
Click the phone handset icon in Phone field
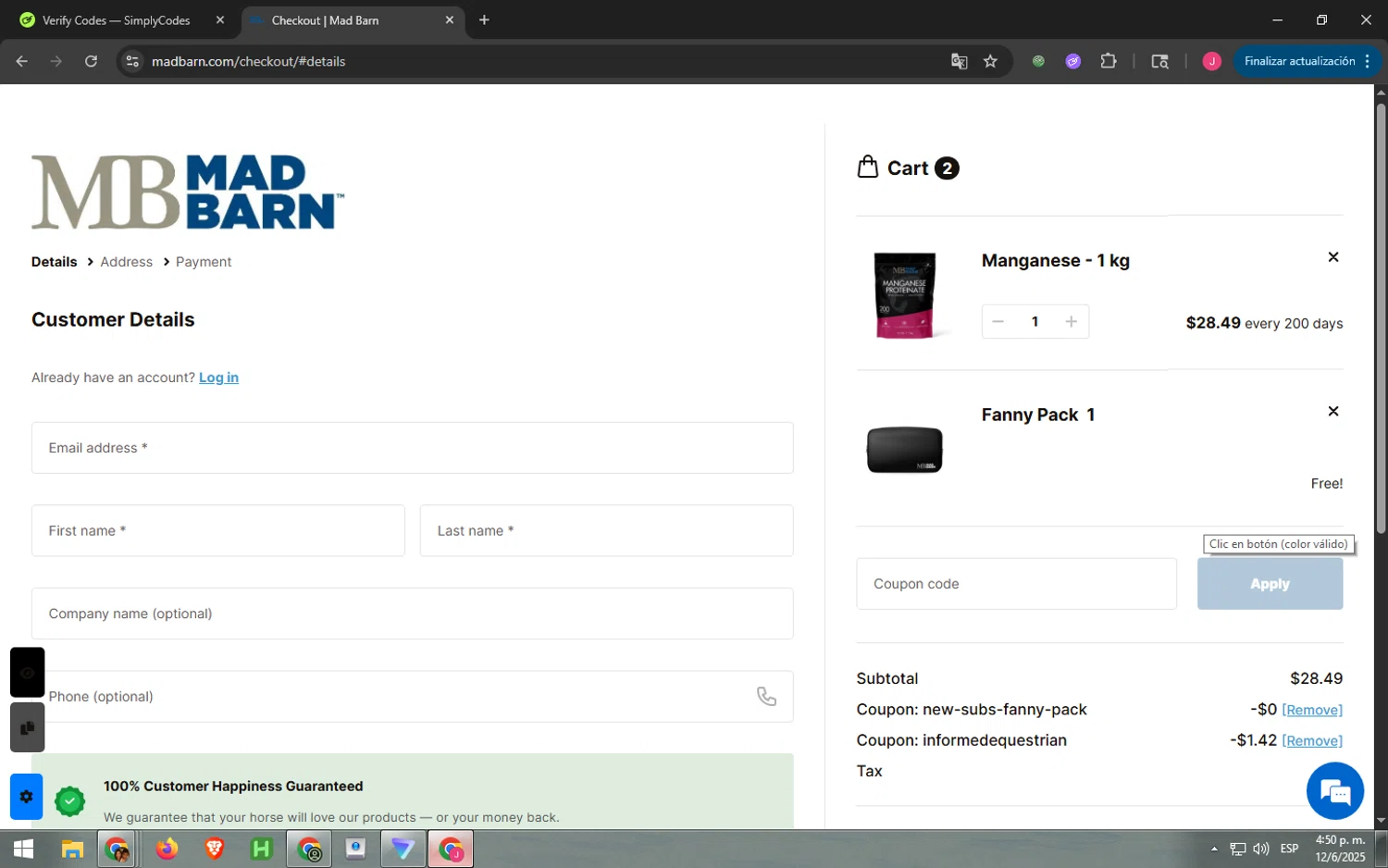tap(766, 696)
